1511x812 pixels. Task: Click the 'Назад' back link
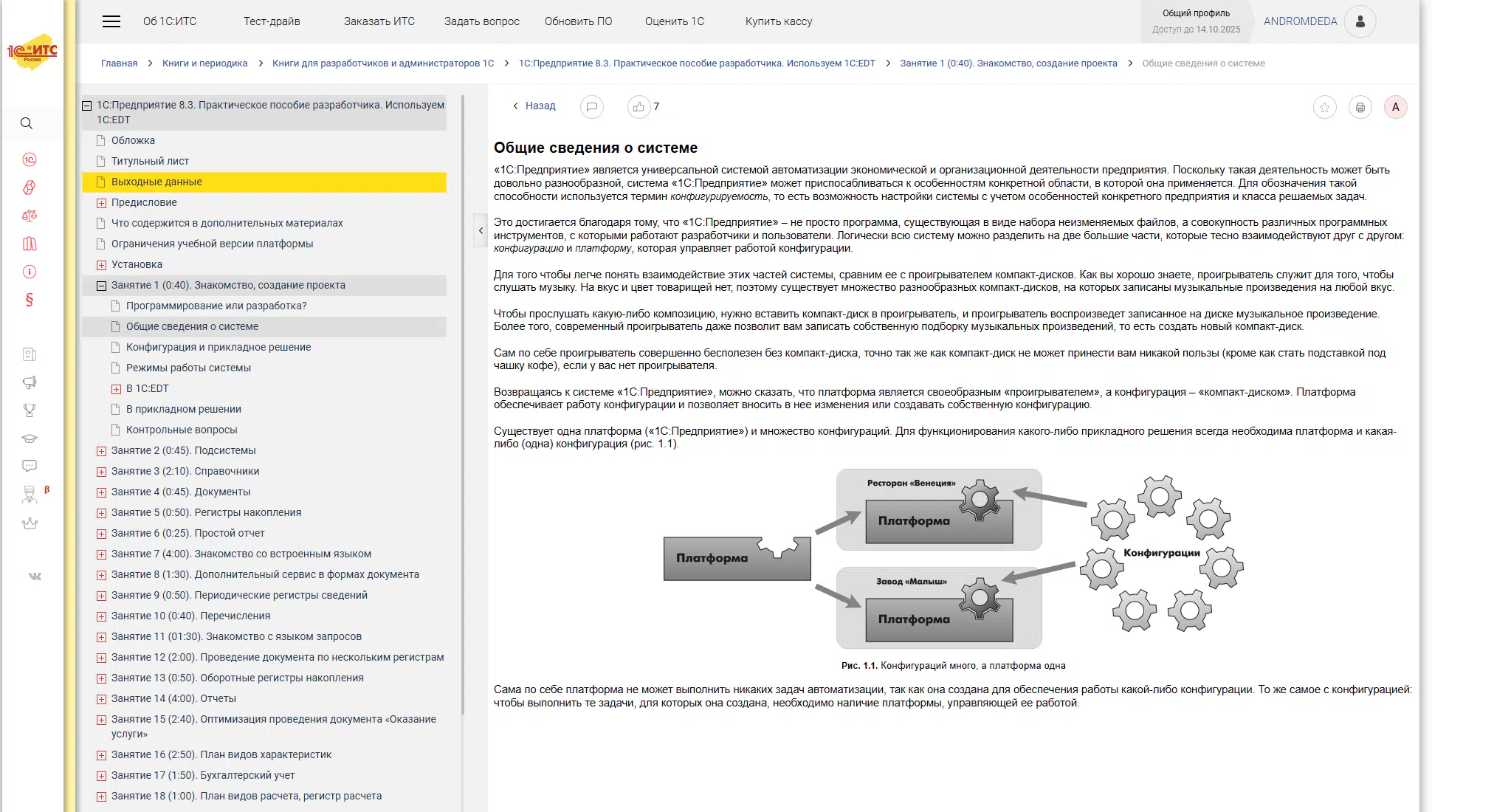(x=540, y=106)
